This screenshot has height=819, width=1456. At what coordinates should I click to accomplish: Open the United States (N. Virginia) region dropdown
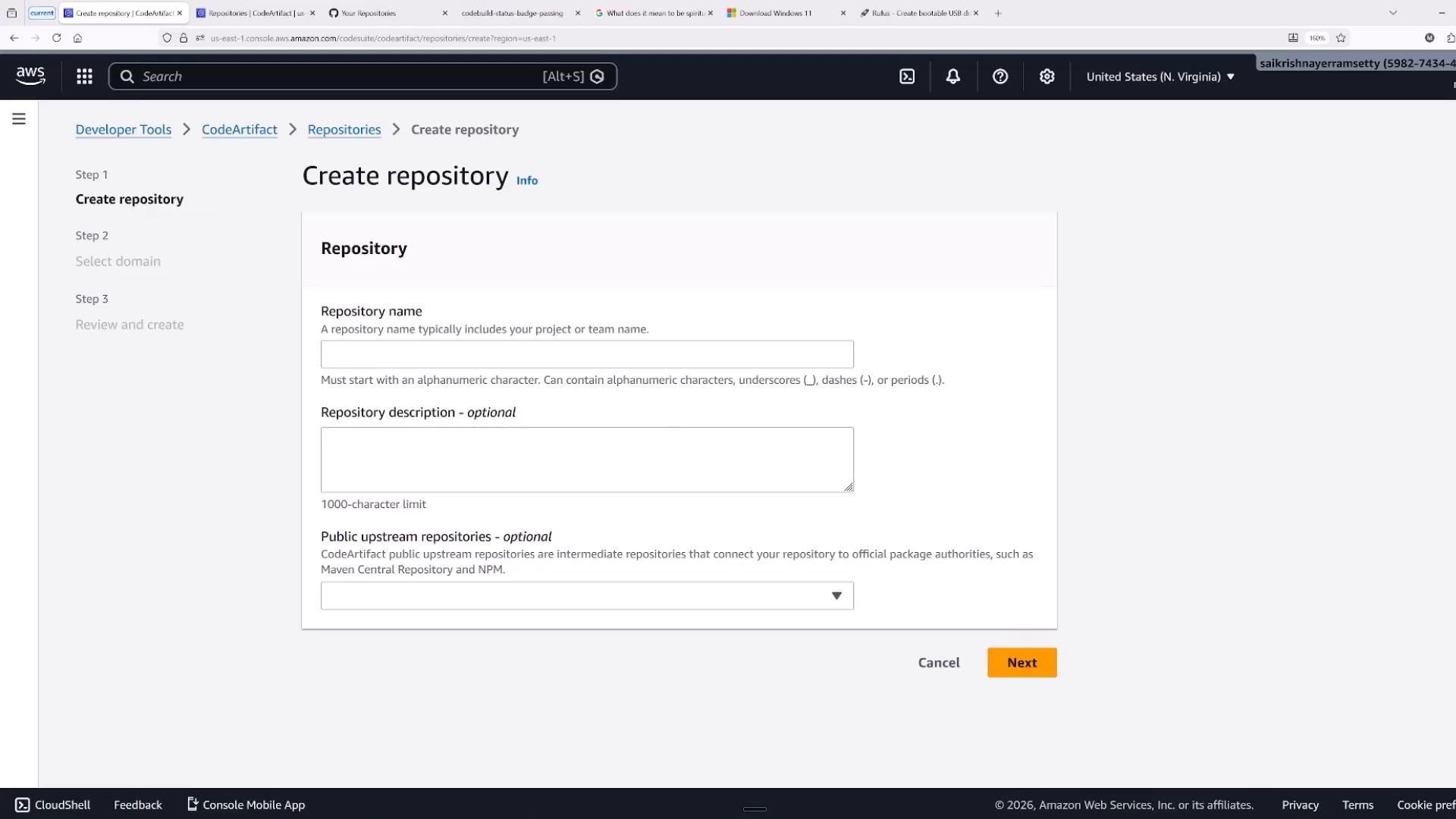(x=1160, y=77)
